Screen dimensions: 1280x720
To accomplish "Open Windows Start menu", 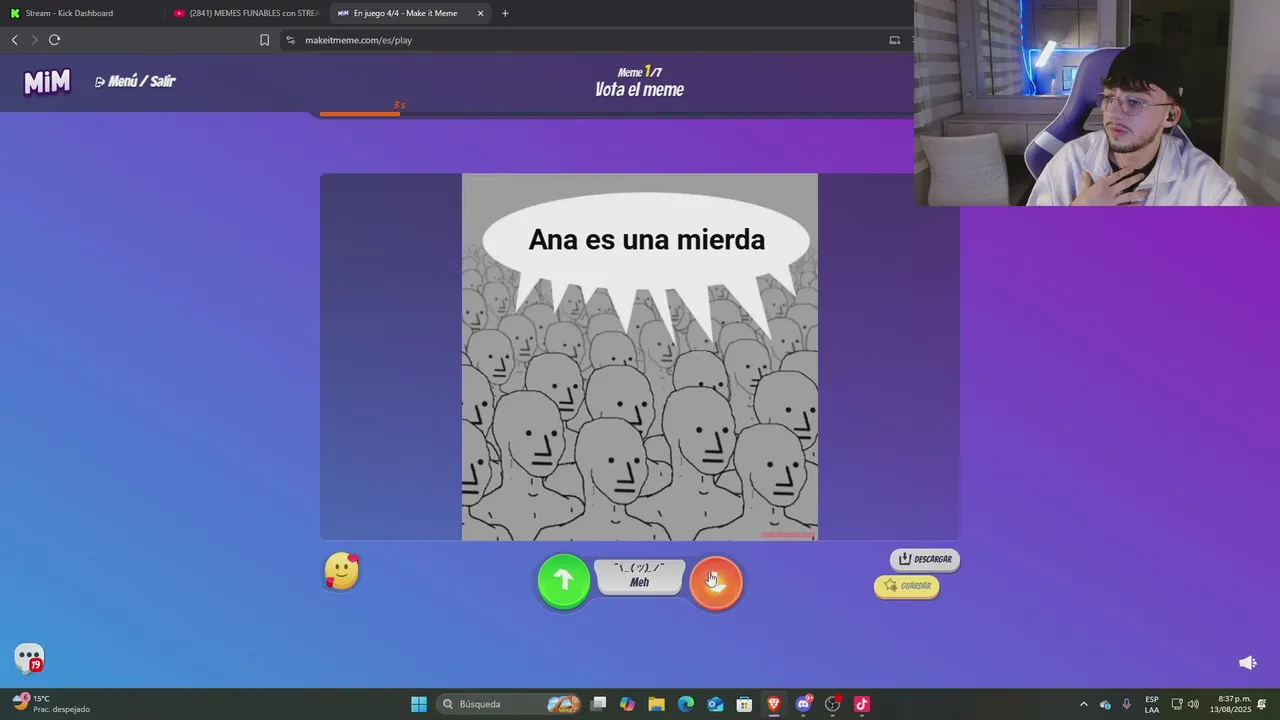I will pos(419,704).
